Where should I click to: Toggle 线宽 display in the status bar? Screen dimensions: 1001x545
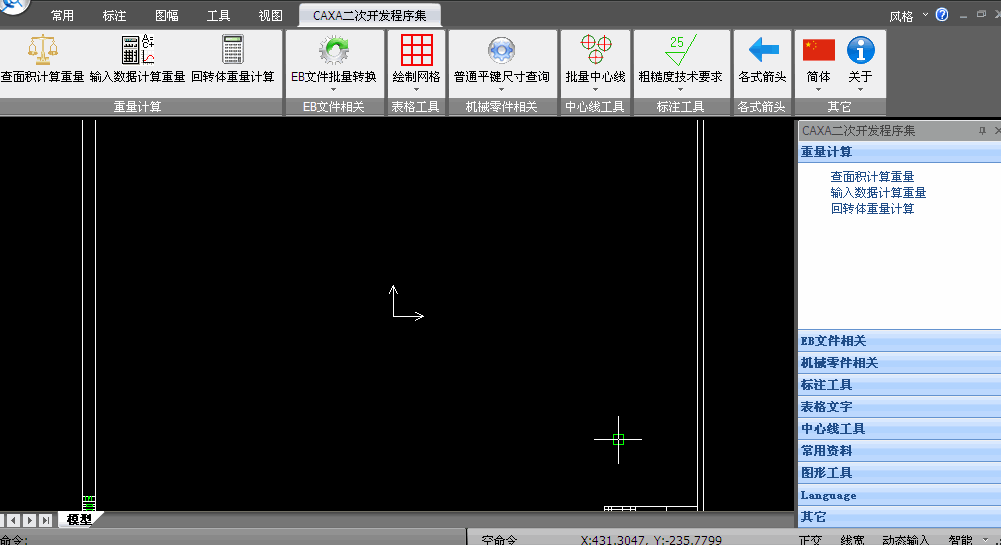[x=852, y=539]
